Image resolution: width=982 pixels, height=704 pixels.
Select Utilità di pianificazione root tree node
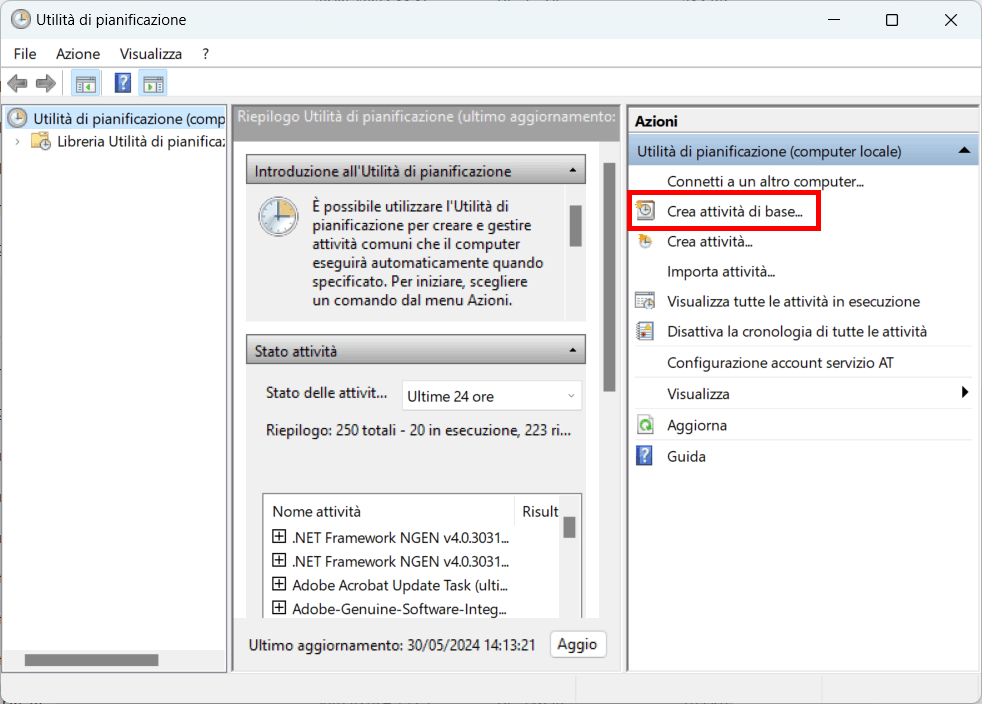120,119
